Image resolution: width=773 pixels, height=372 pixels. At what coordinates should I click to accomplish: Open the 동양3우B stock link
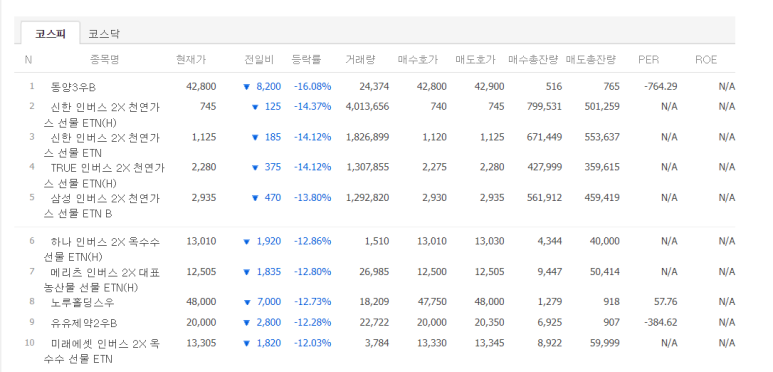click(x=73, y=87)
